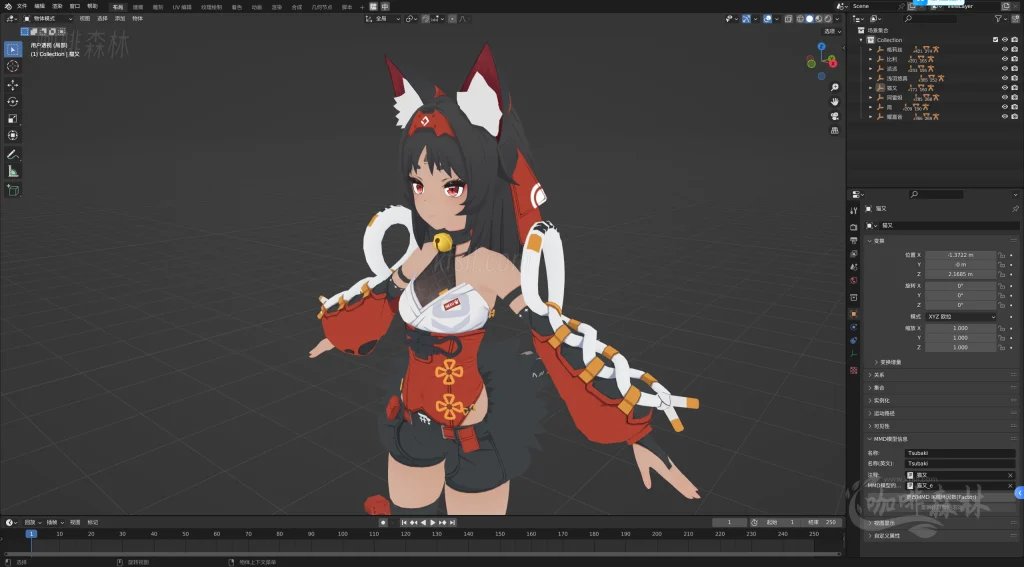Expand the 变换增量 delta transform subpanel
Image resolution: width=1024 pixels, height=567 pixels.
888,362
